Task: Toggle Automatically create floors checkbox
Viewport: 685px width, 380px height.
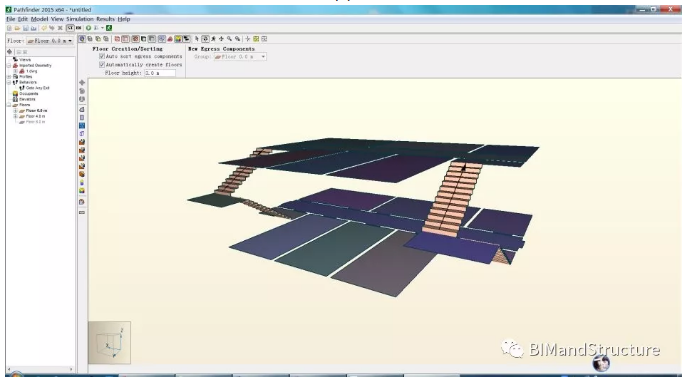Action: (x=102, y=65)
